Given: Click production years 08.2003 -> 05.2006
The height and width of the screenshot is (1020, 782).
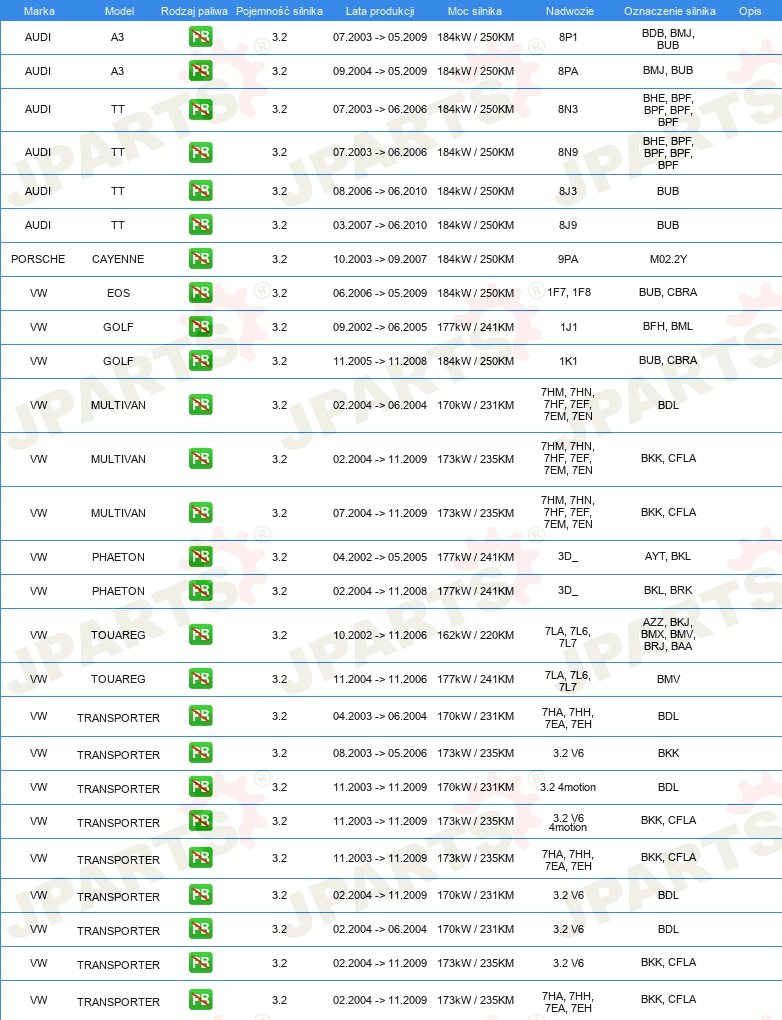Looking at the screenshot, I should (x=380, y=753).
